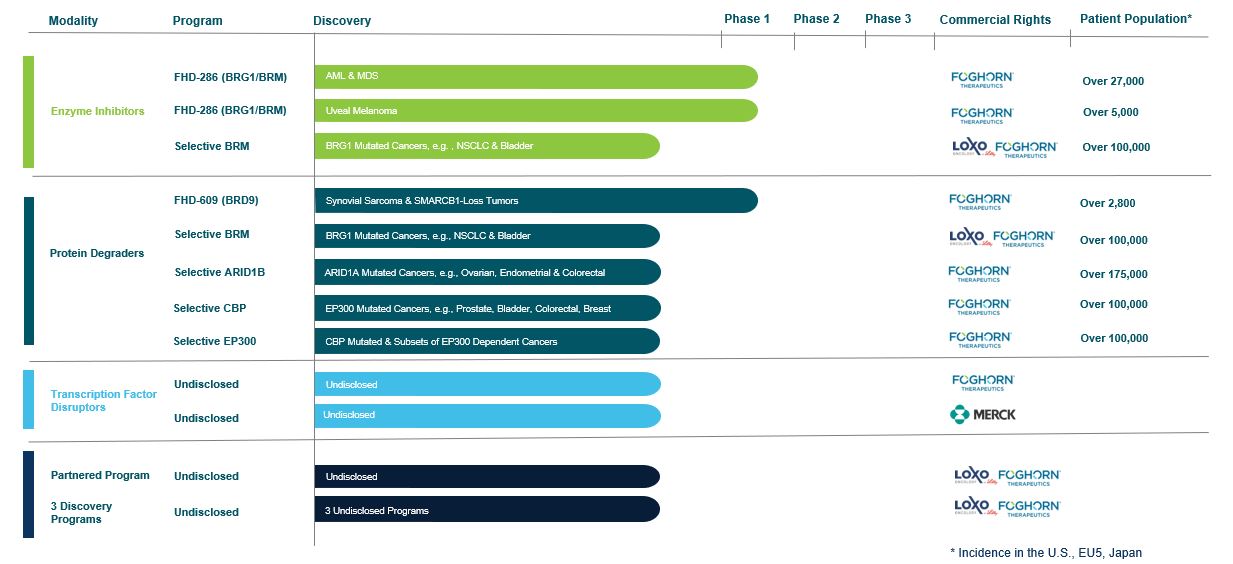Select the Phase 3 column header

(888, 19)
